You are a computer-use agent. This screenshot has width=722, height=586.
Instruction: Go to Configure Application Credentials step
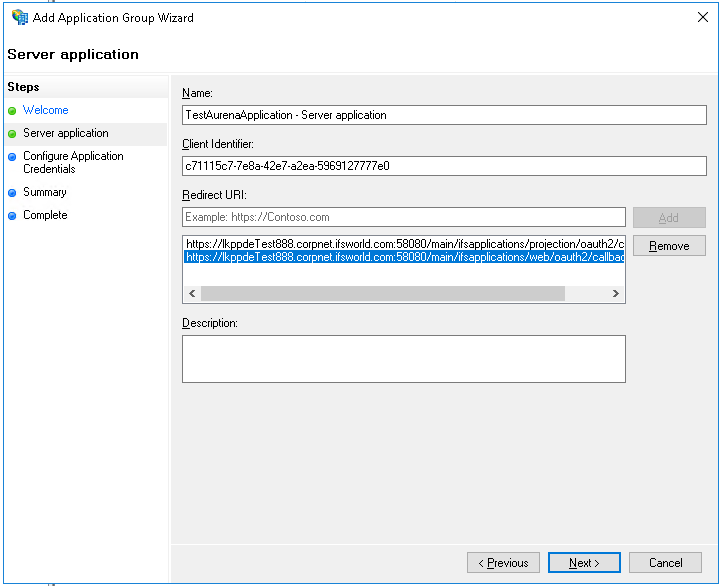coord(73,162)
